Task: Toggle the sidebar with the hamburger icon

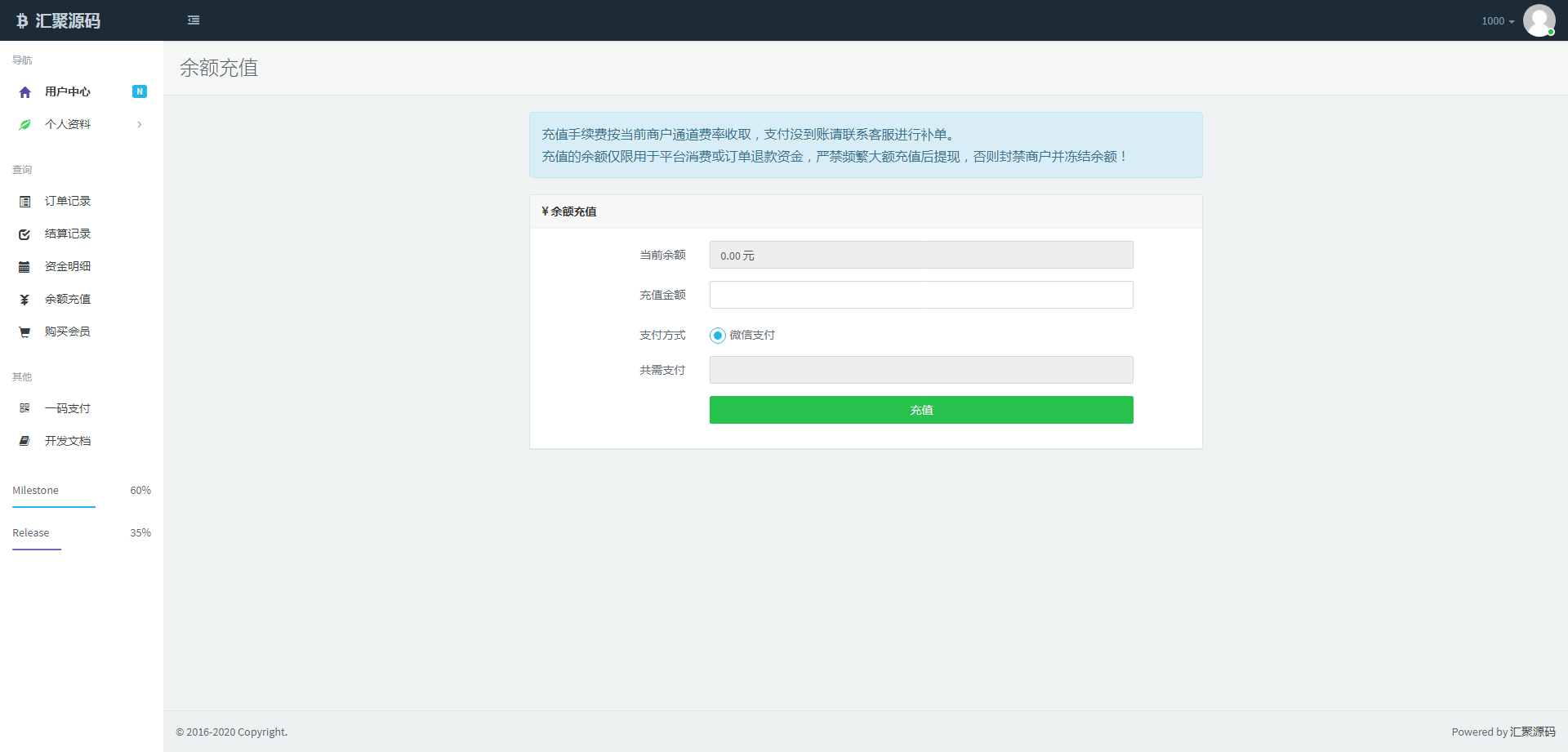Action: (194, 20)
